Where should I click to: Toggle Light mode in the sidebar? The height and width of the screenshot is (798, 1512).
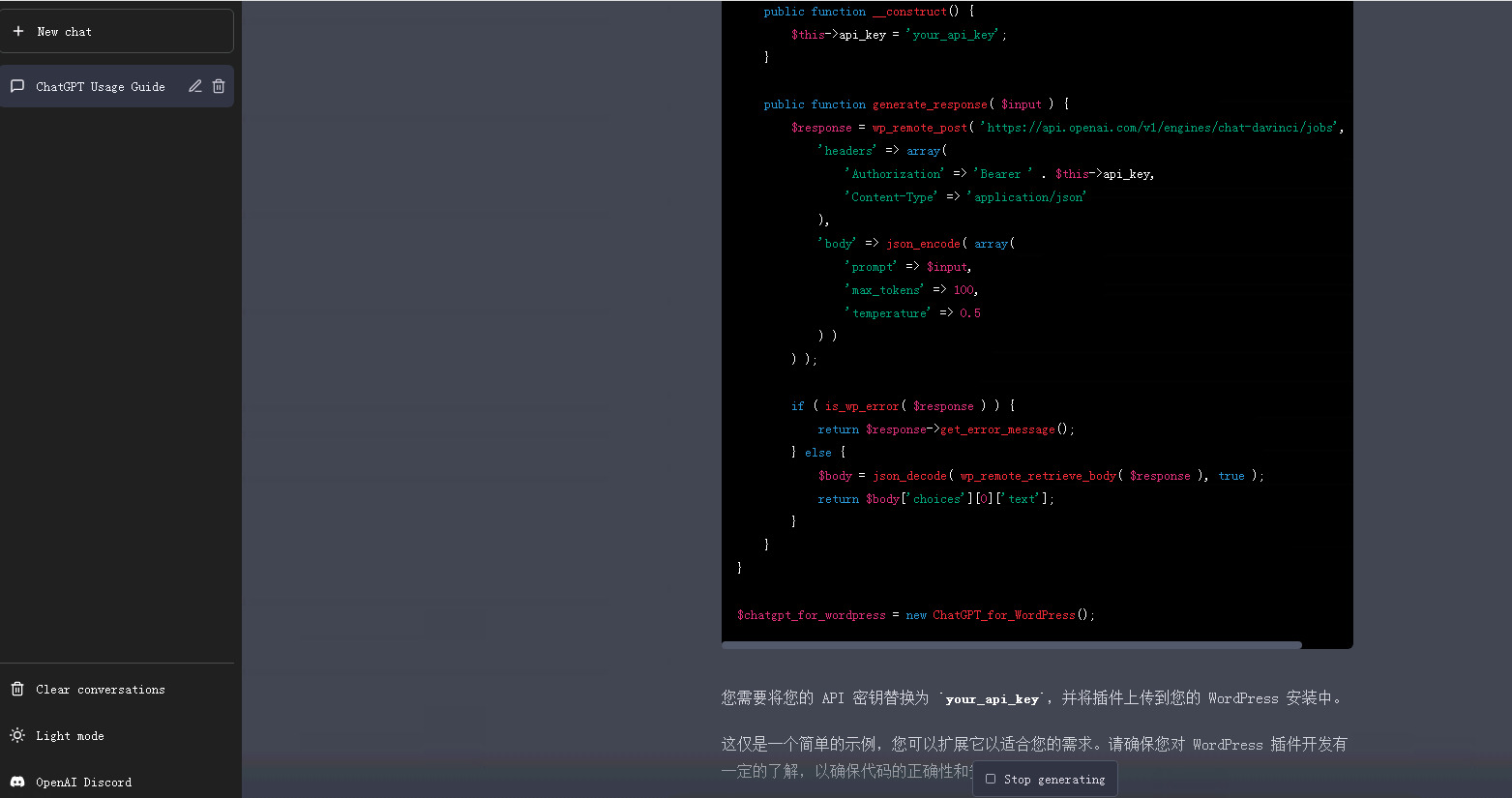tap(70, 735)
